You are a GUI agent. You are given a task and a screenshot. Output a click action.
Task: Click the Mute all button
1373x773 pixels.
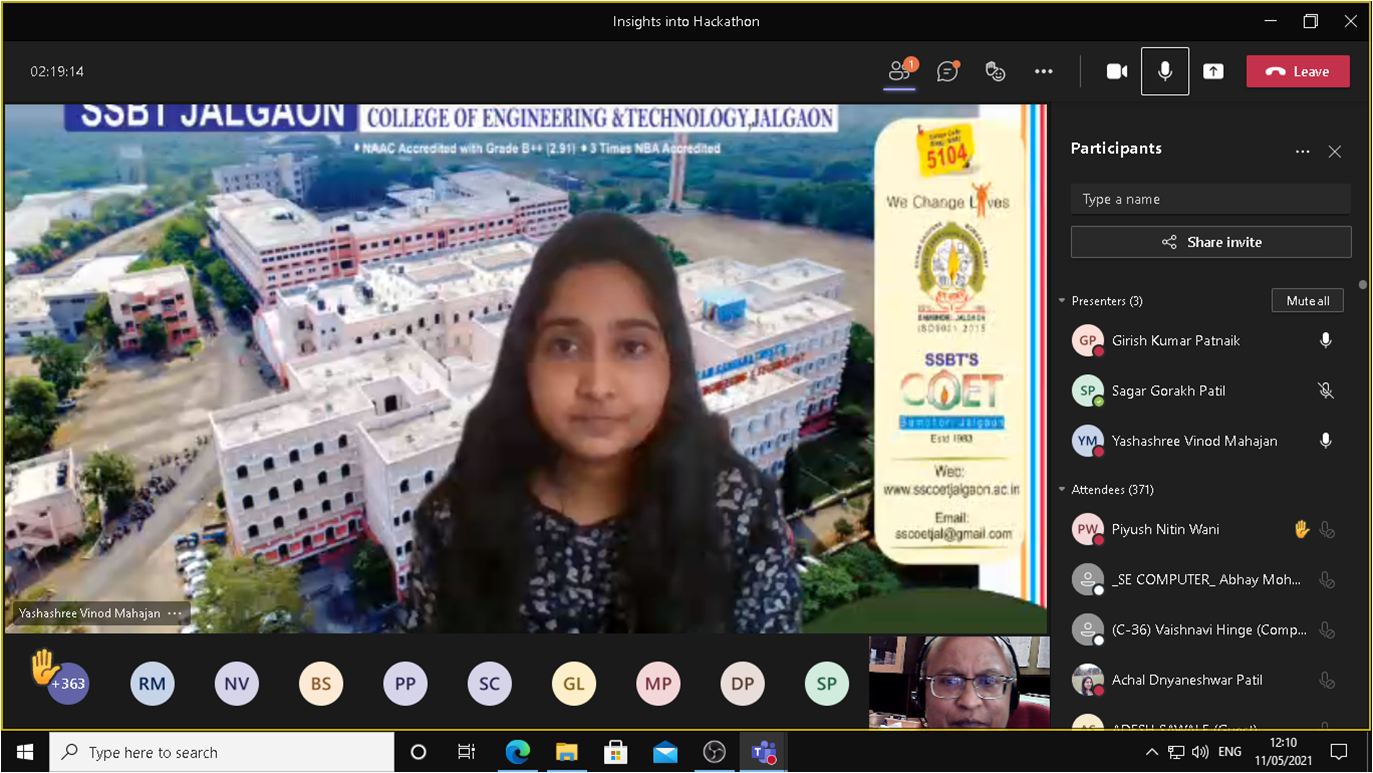pos(1308,301)
